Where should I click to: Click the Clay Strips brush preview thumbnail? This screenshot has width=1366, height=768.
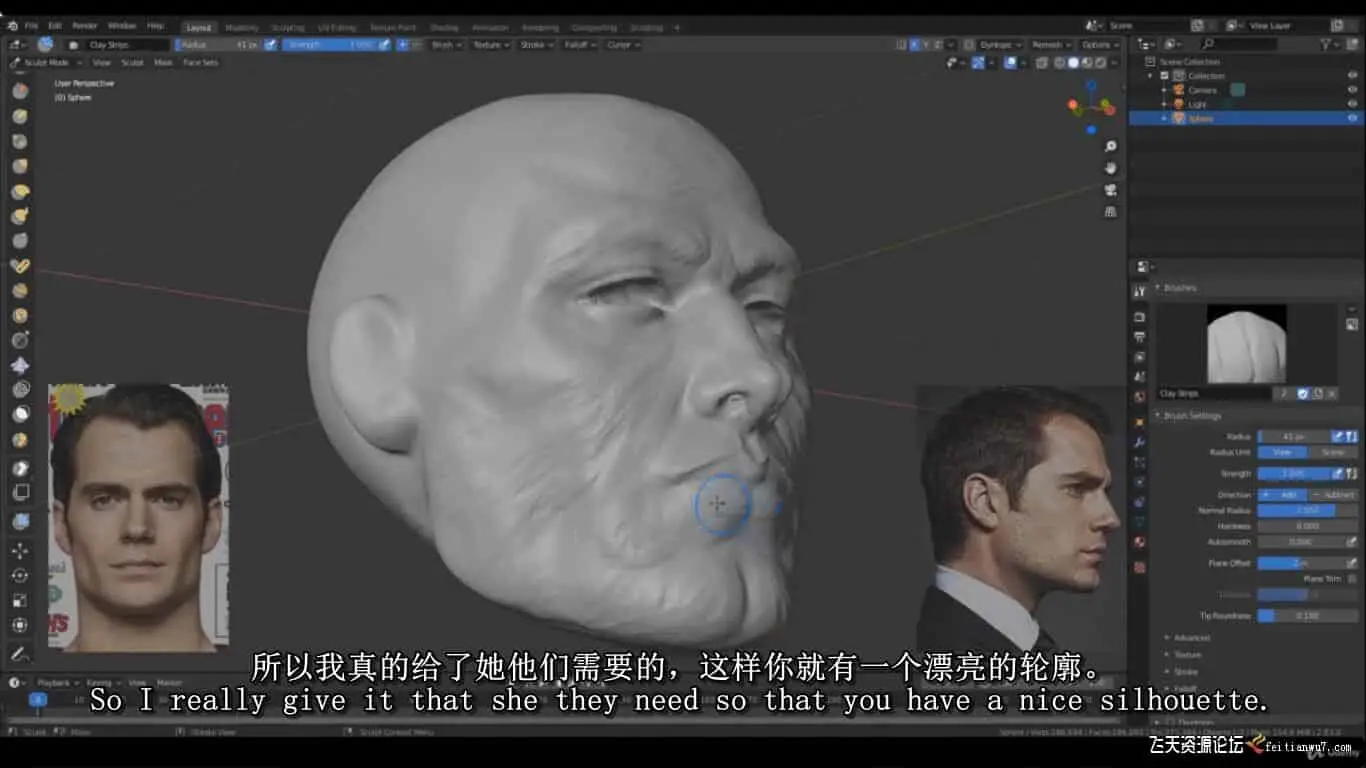(1246, 344)
